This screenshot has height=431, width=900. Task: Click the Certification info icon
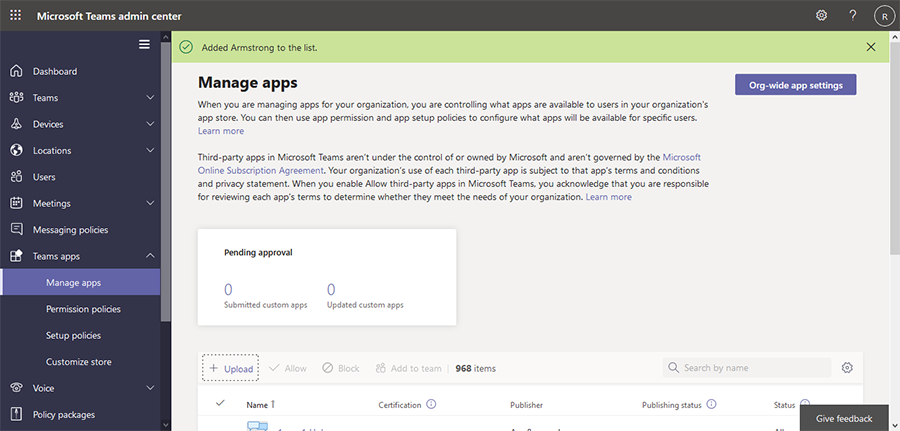point(432,404)
